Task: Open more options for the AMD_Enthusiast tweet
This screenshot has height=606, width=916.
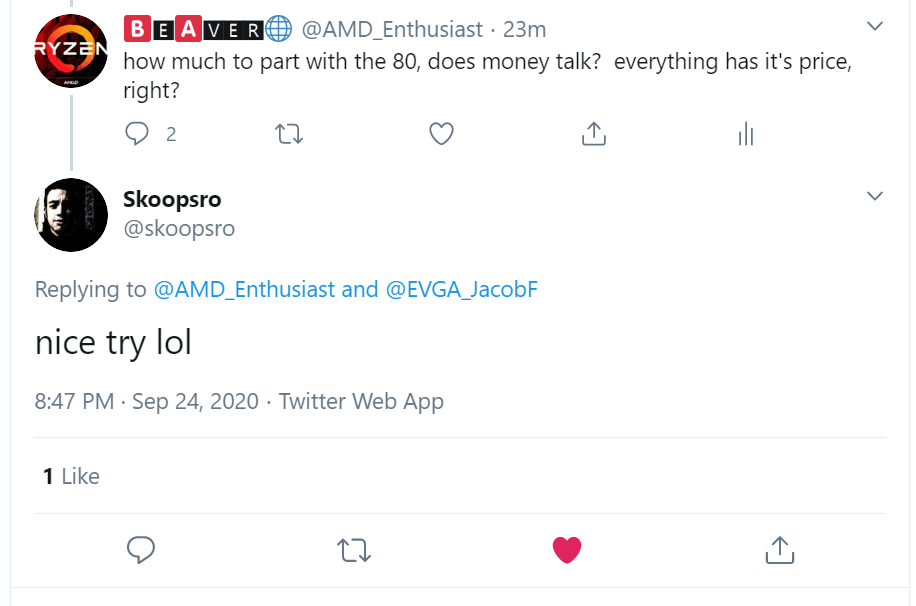Action: [875, 26]
